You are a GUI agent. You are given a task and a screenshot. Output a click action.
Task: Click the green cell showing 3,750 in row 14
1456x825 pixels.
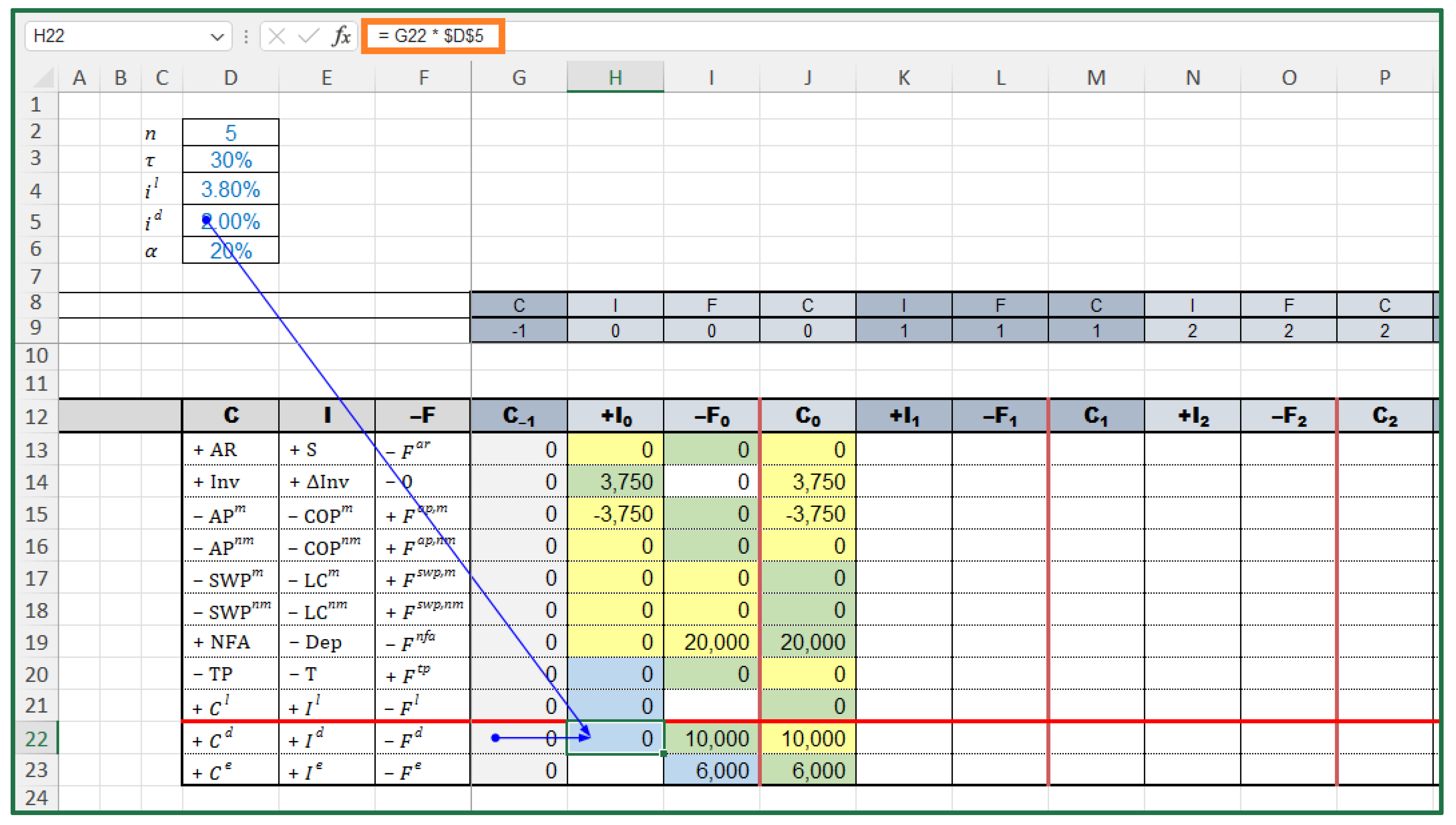[x=615, y=482]
